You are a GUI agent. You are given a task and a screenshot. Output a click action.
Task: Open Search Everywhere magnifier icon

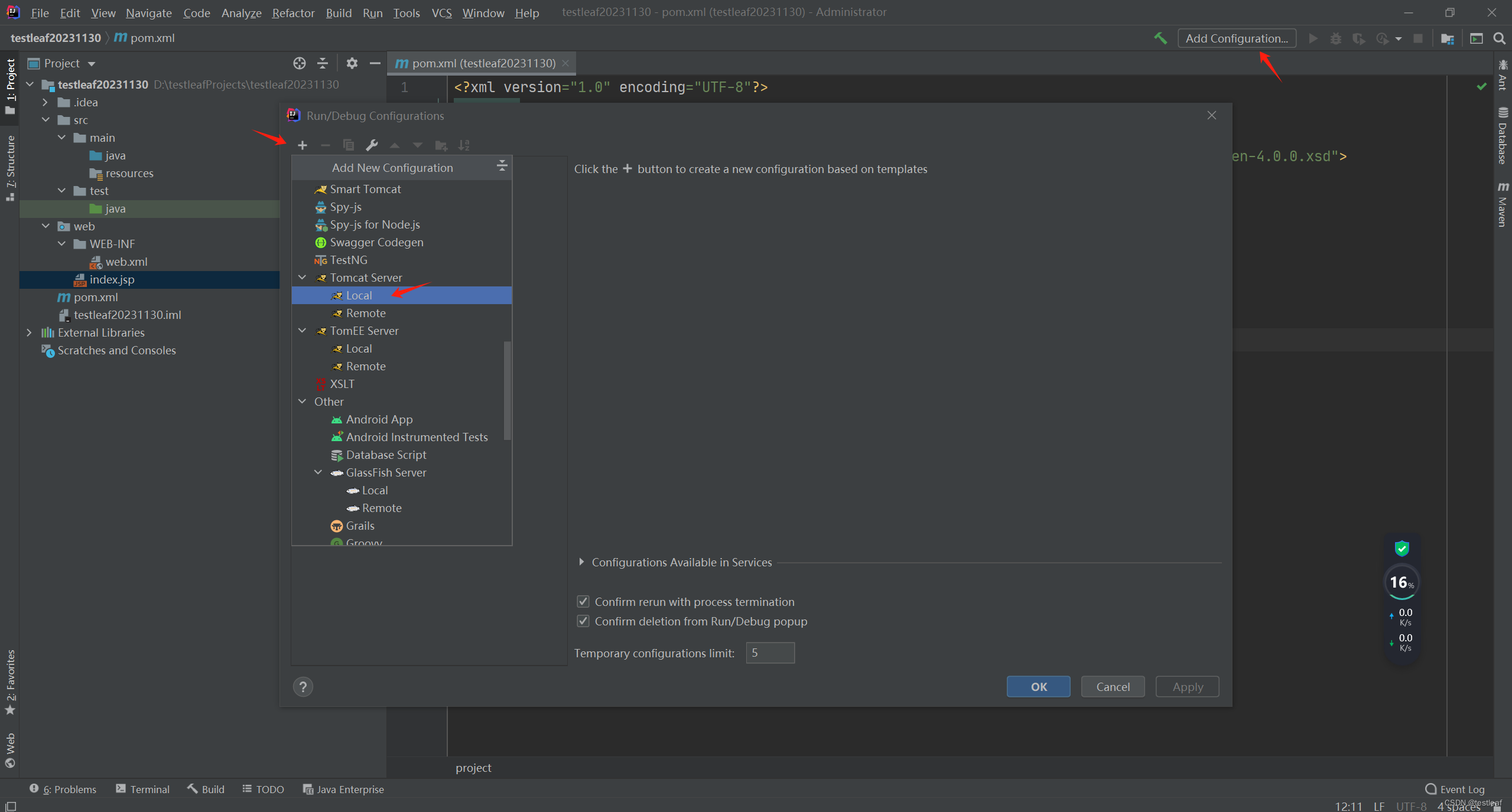(1499, 38)
